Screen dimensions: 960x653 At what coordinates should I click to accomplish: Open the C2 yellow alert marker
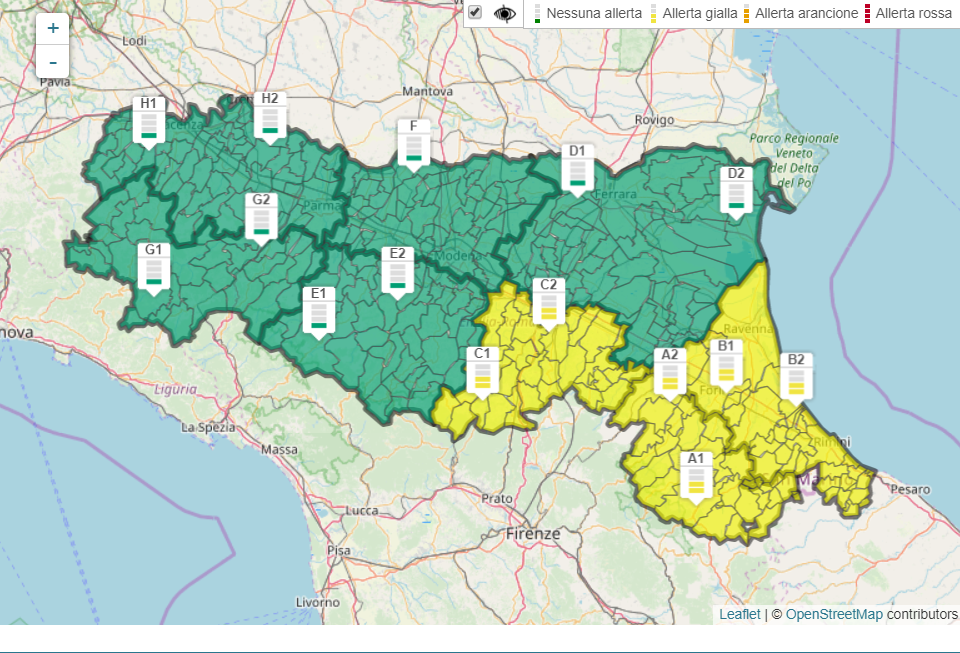coord(548,302)
